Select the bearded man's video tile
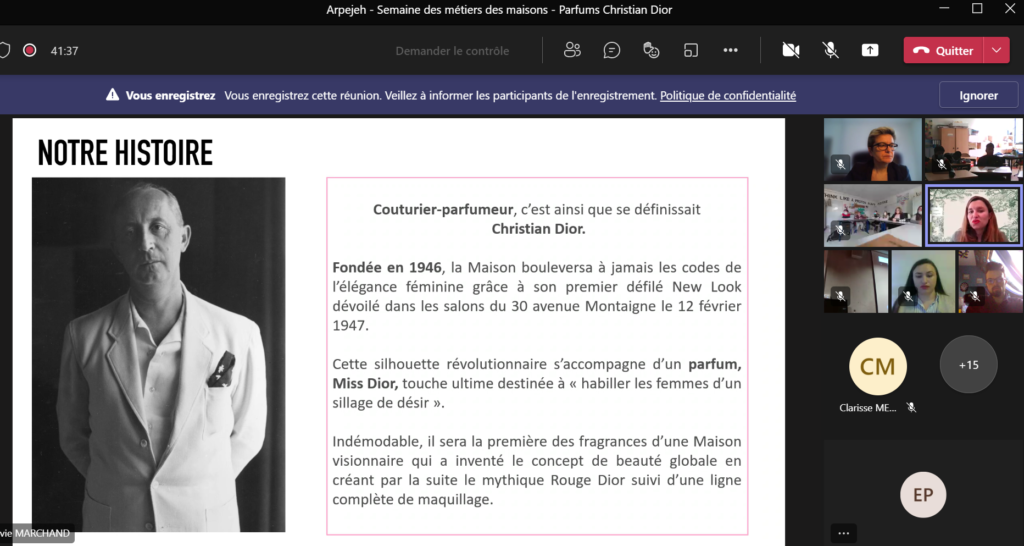 click(990, 281)
